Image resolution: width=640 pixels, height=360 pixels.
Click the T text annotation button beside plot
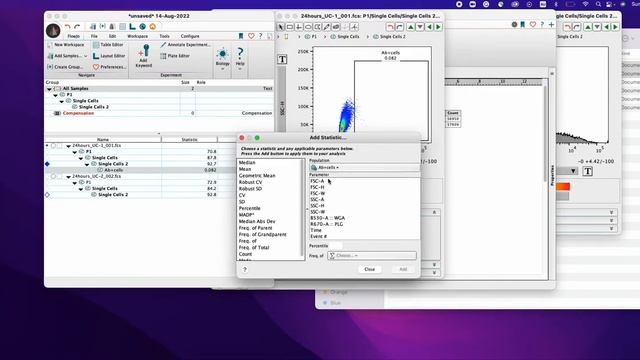click(x=282, y=59)
